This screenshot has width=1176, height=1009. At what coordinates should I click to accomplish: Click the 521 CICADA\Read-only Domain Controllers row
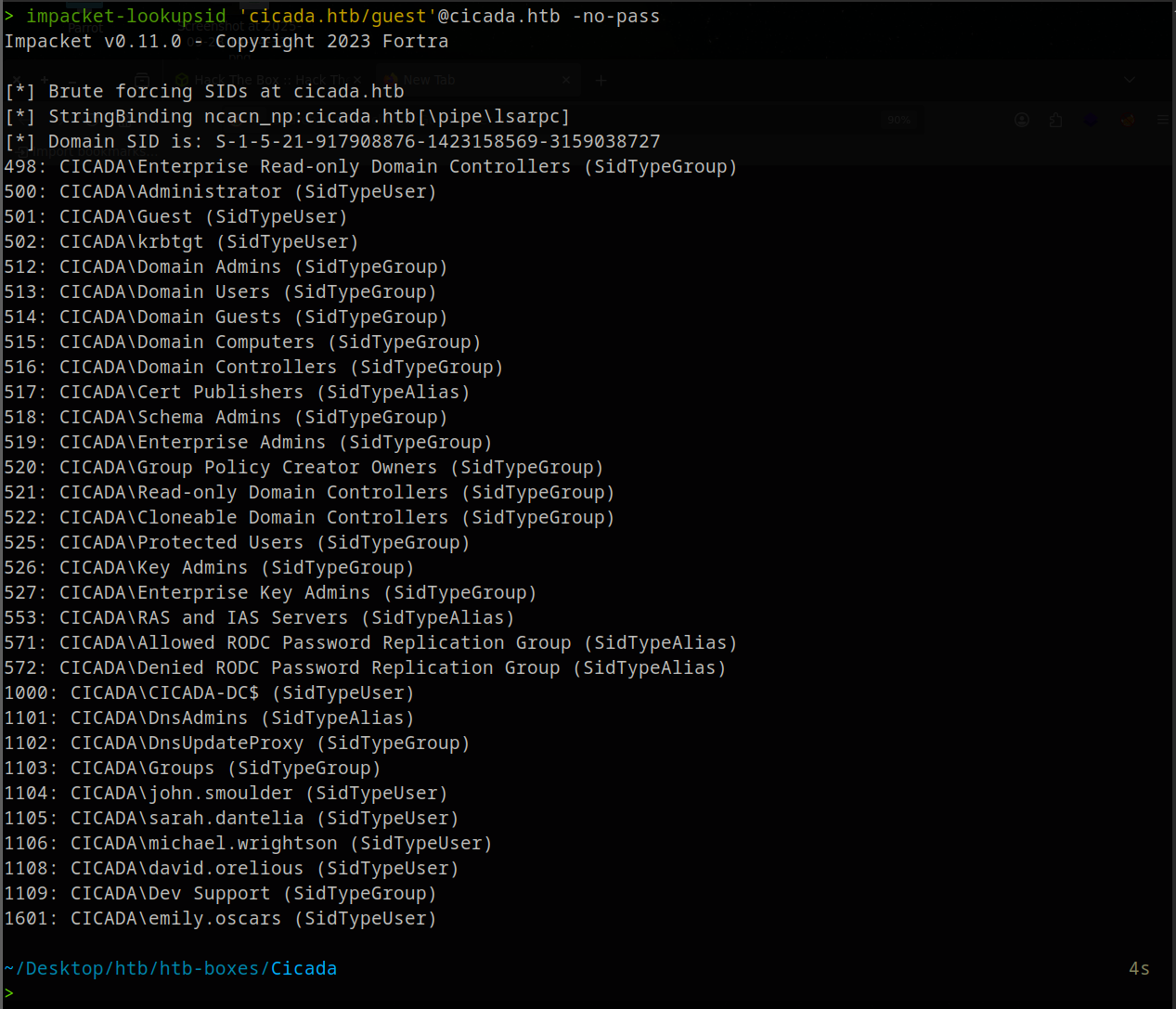(309, 492)
